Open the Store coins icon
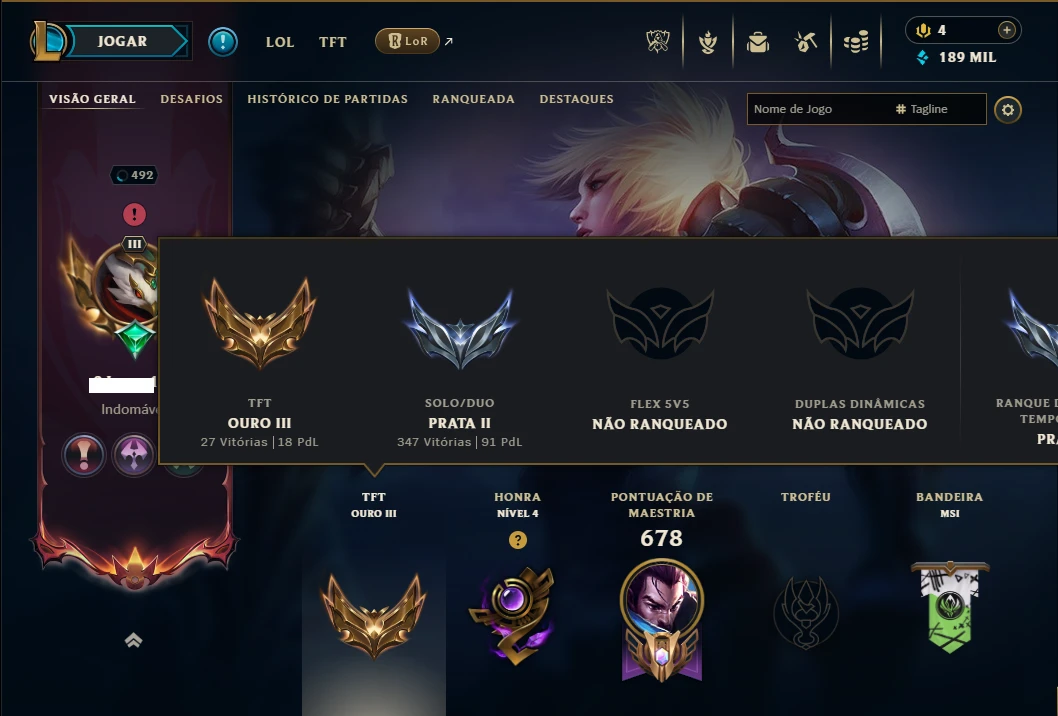Screen dimensions: 1058x716 [x=856, y=43]
